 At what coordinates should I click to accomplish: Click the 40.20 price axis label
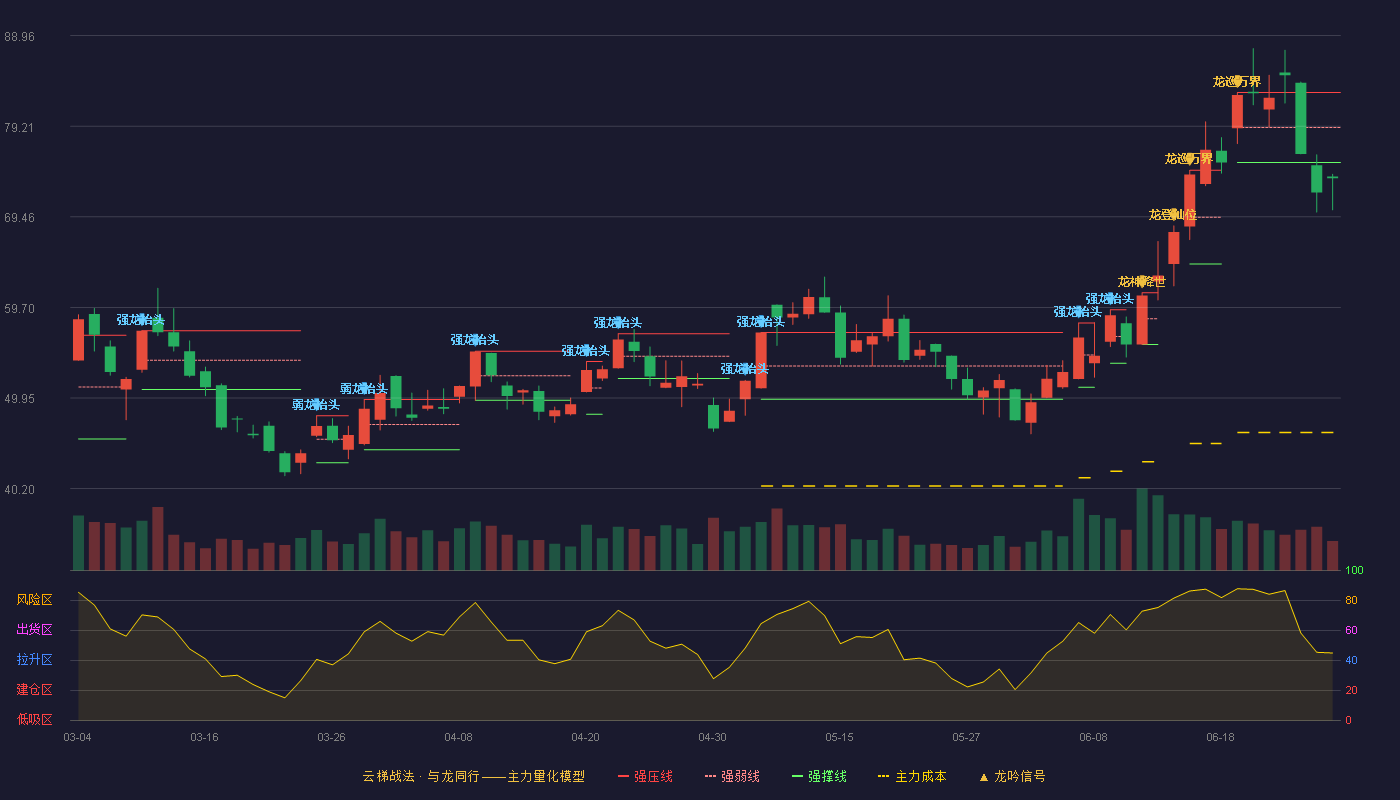(19, 489)
